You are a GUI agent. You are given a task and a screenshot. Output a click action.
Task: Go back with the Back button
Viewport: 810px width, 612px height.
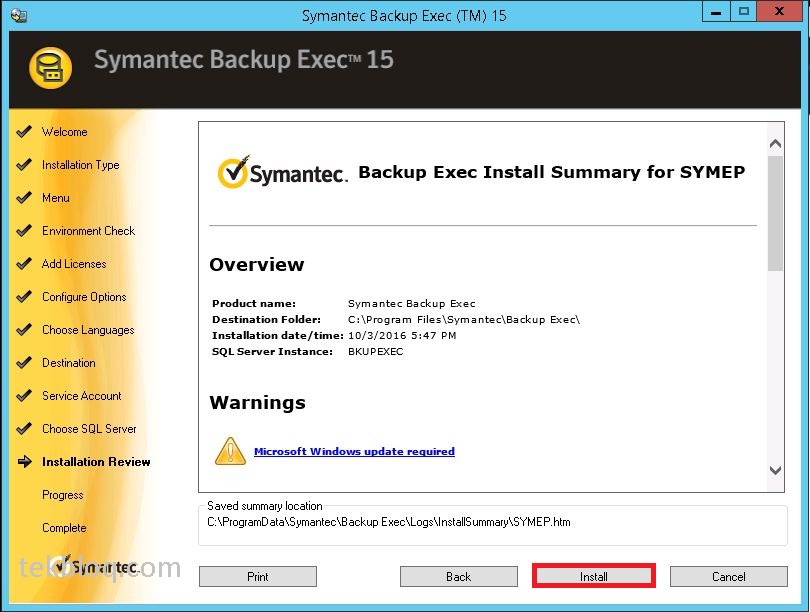pyautogui.click(x=458, y=576)
